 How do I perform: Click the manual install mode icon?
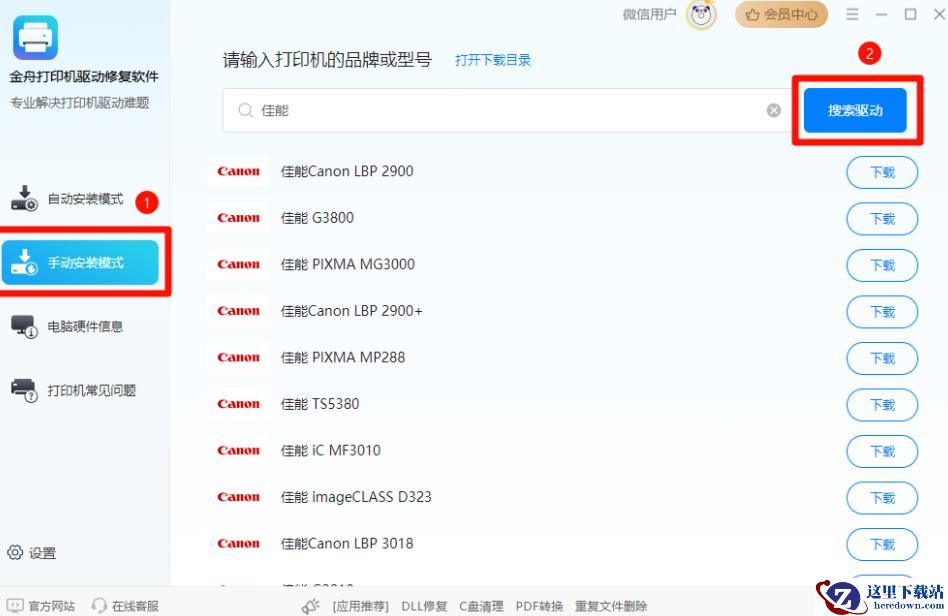pyautogui.click(x=24, y=262)
